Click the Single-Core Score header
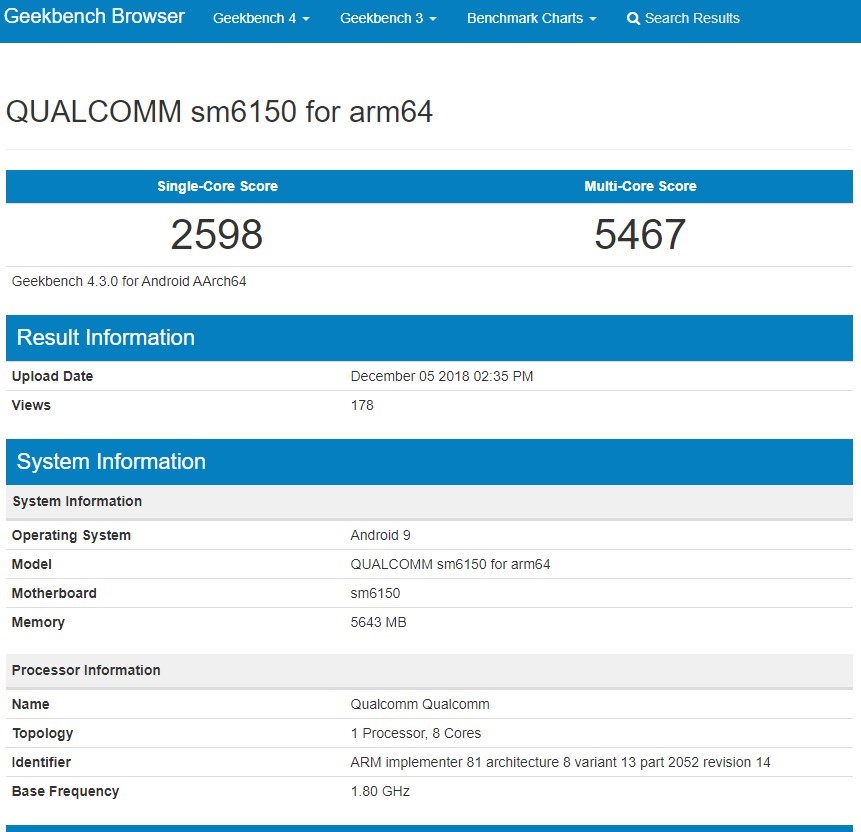 217,186
